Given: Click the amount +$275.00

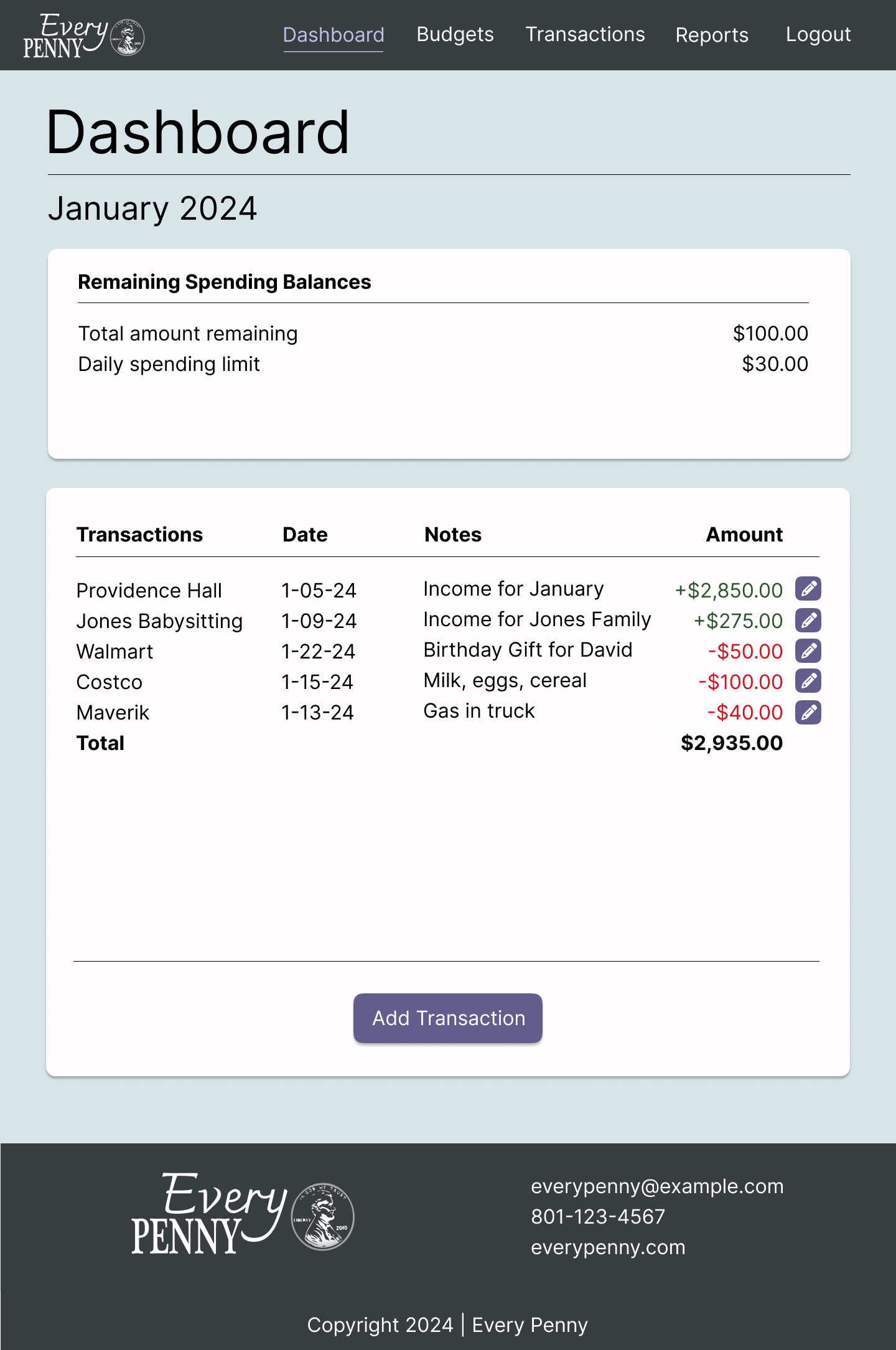Looking at the screenshot, I should (x=738, y=621).
